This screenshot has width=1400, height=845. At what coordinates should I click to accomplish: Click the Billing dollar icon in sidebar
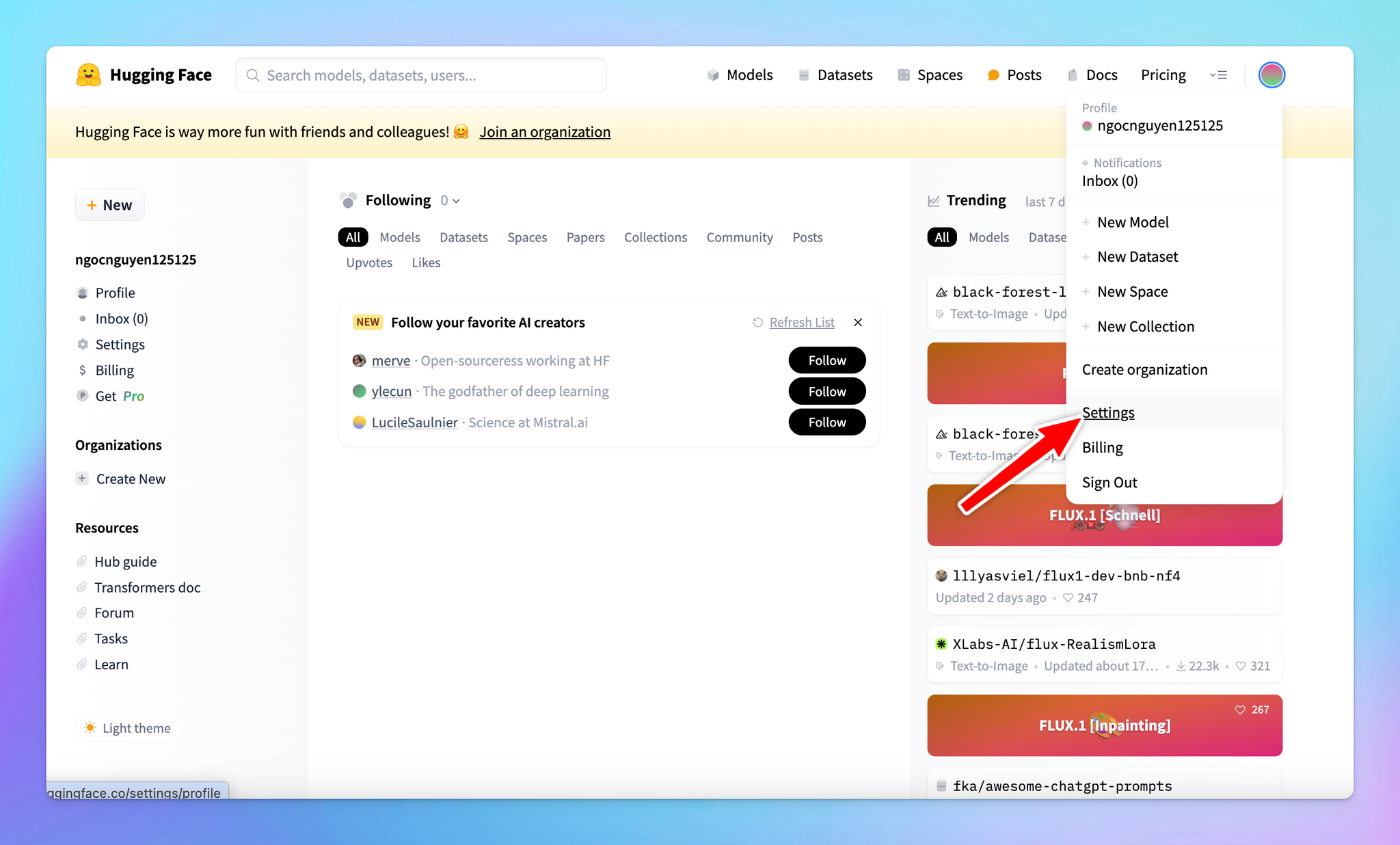tap(83, 371)
